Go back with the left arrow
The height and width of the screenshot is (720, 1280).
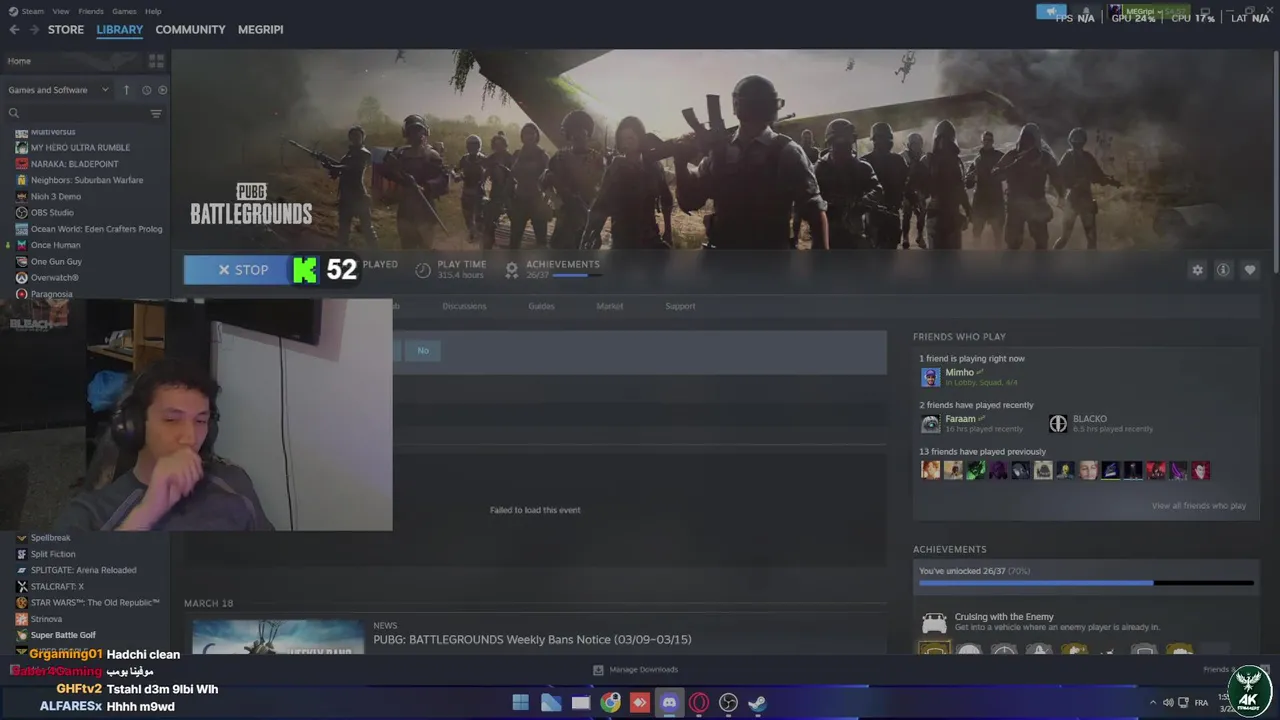pyautogui.click(x=14, y=30)
